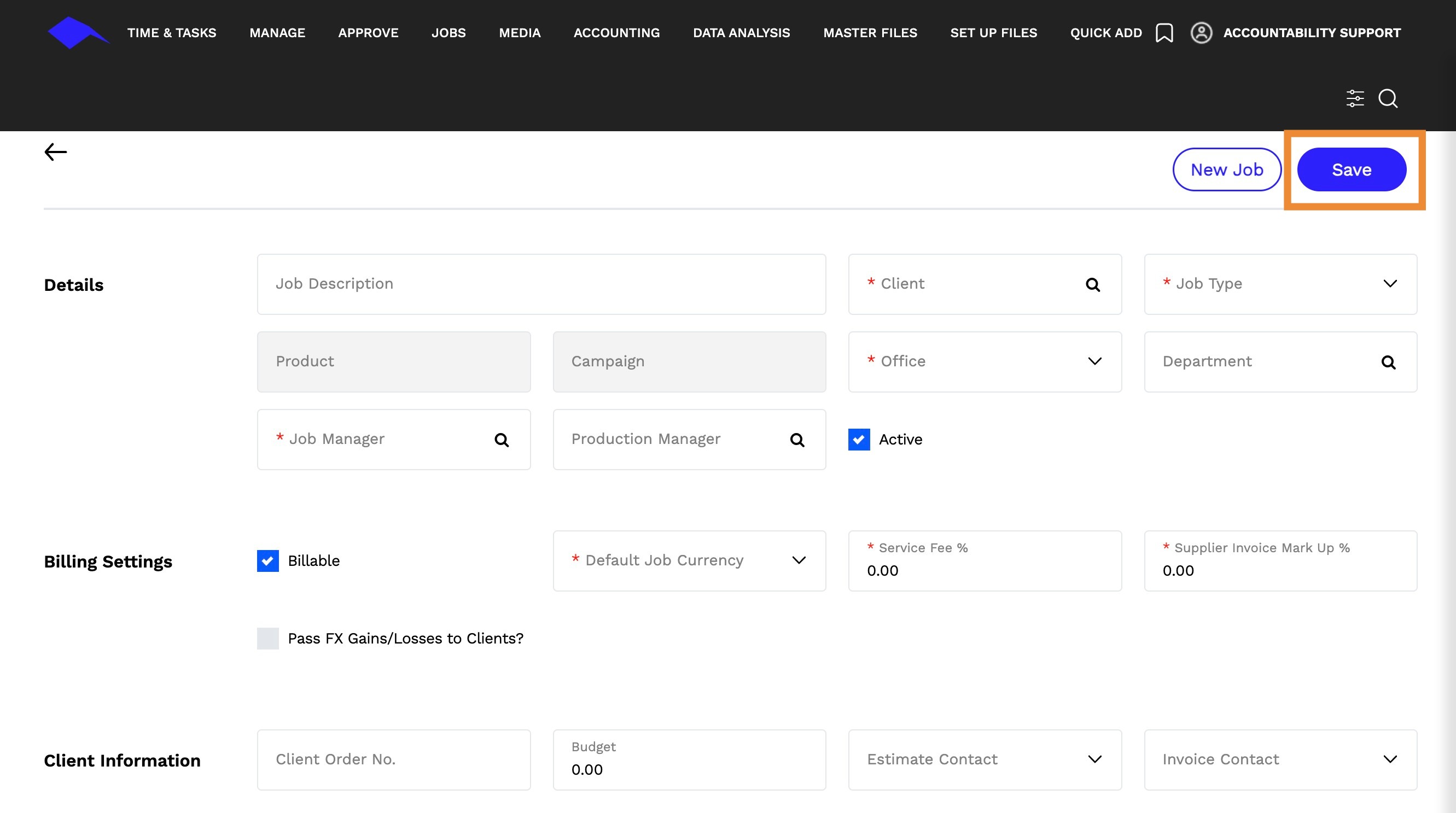Screen dimensions: 1456x813
Task: Open the Accounting menu
Action: [x=616, y=33]
